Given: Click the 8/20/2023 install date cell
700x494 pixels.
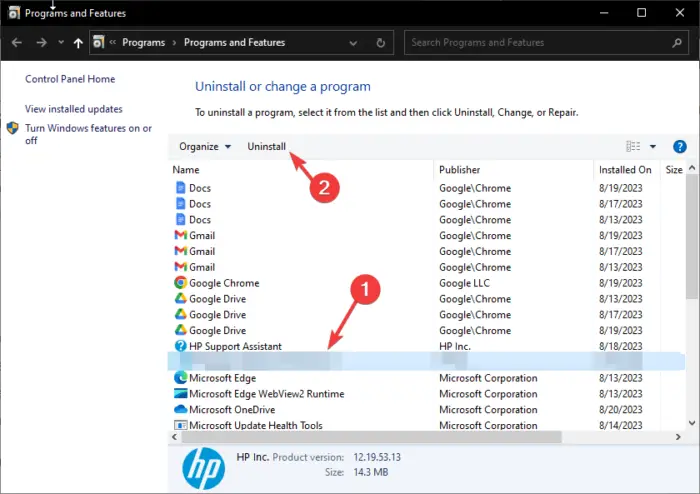Looking at the screenshot, I should pos(621,410).
